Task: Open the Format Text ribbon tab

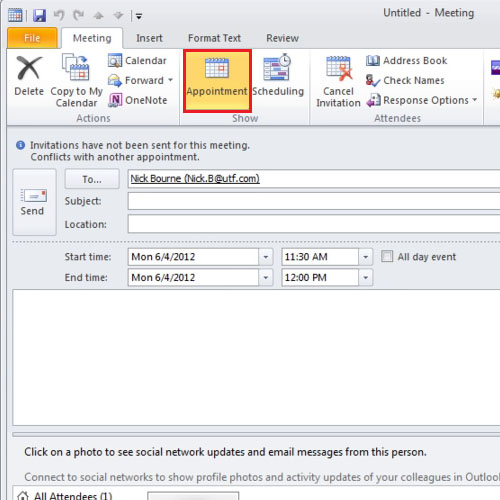Action: pos(214,38)
